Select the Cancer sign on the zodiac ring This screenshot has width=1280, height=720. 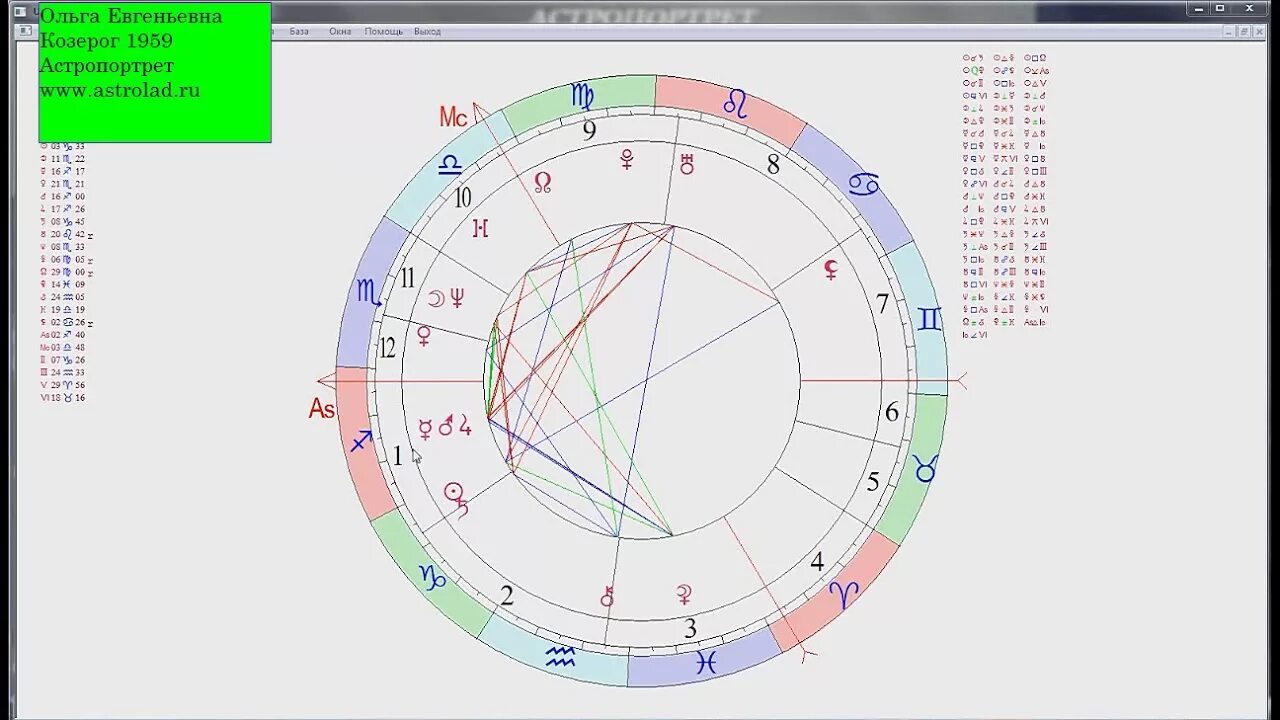coord(863,184)
